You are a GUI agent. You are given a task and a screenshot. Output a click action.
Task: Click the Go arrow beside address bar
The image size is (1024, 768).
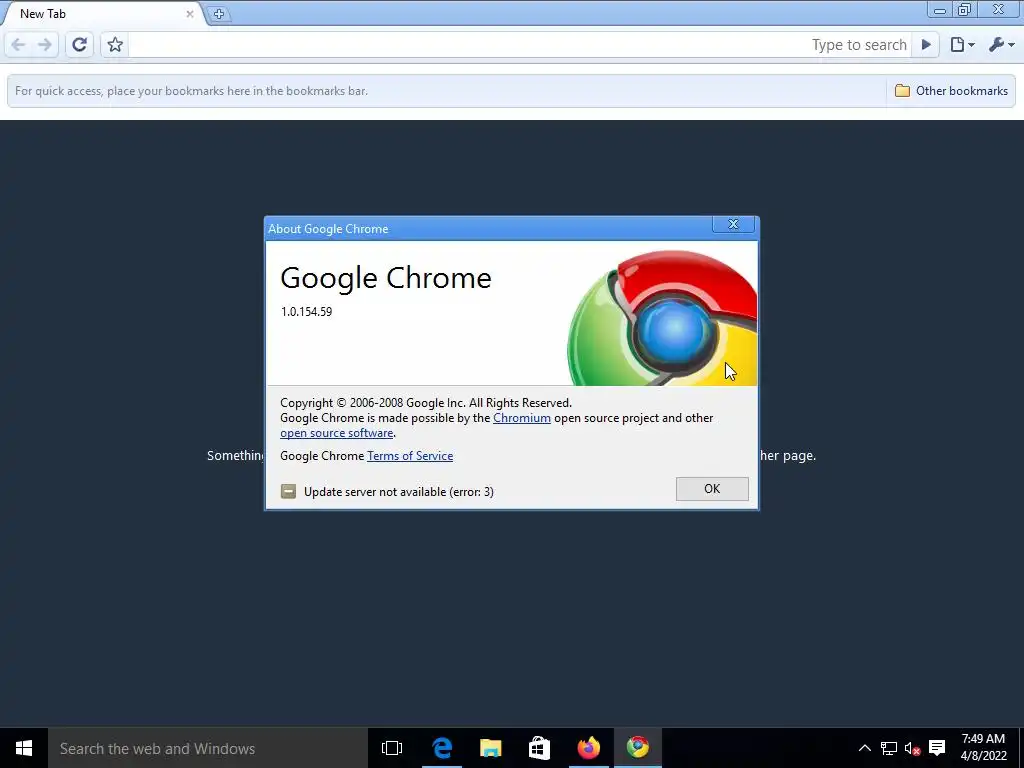[x=926, y=44]
